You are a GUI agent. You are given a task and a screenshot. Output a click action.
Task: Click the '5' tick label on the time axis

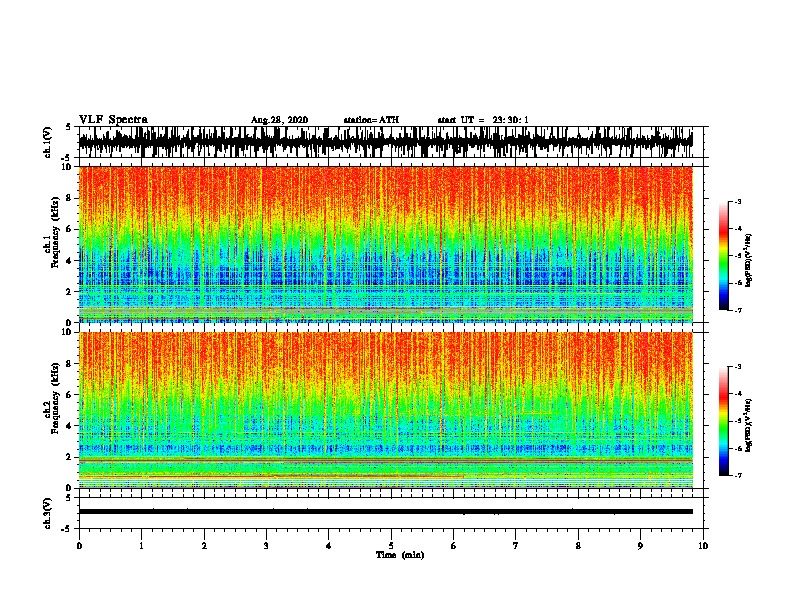coord(391,546)
